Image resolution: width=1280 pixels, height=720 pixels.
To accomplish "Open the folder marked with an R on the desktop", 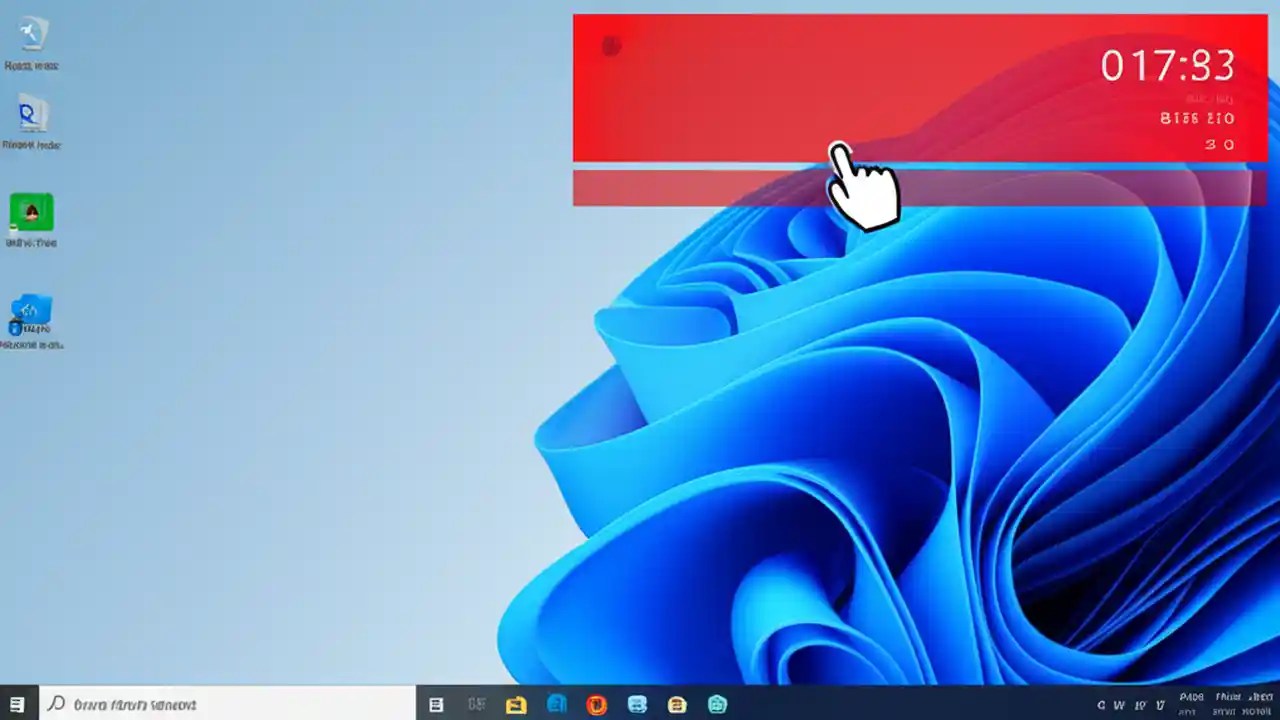I will [x=32, y=118].
